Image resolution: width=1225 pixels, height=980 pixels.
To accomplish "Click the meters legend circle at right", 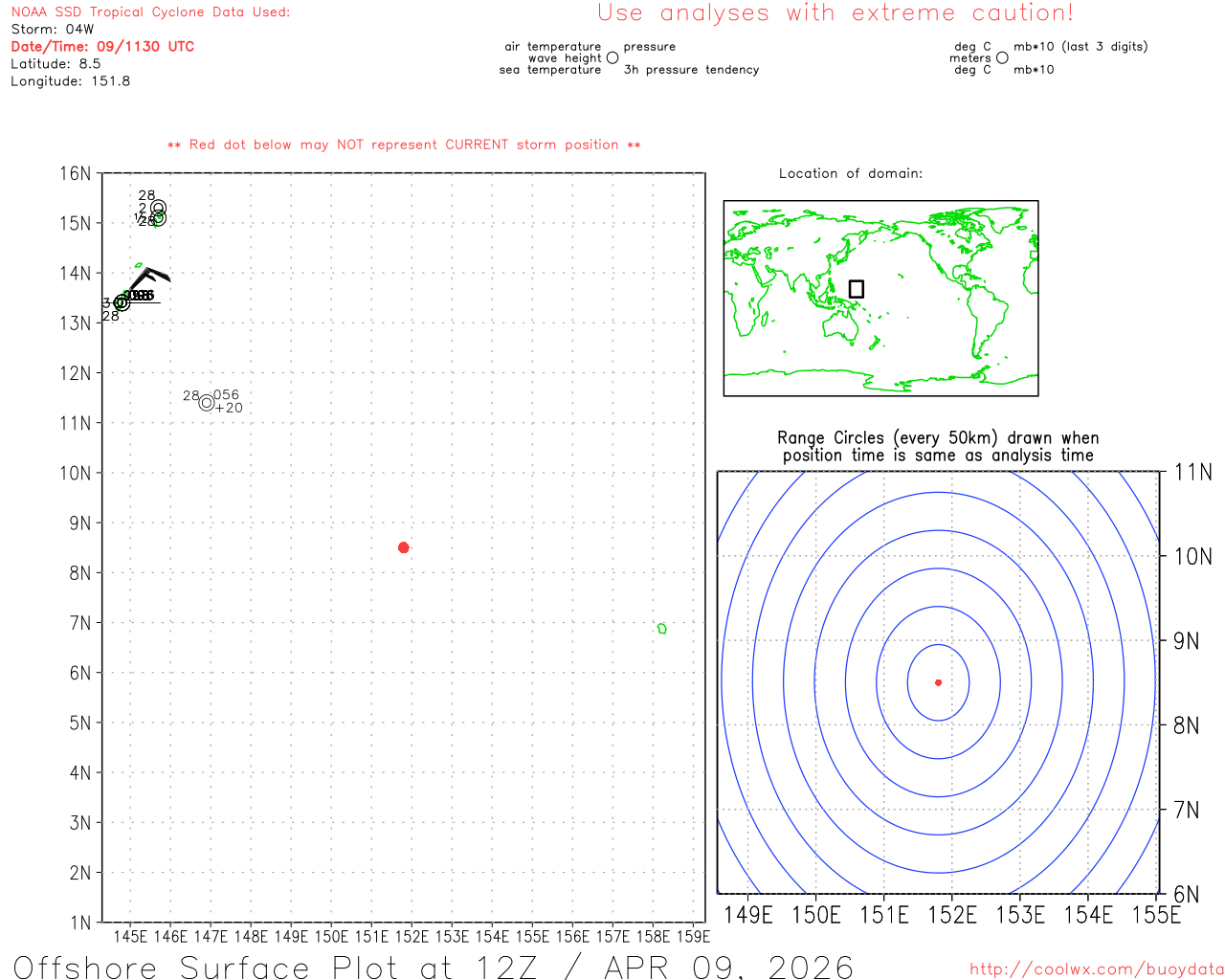I will [x=1002, y=58].
